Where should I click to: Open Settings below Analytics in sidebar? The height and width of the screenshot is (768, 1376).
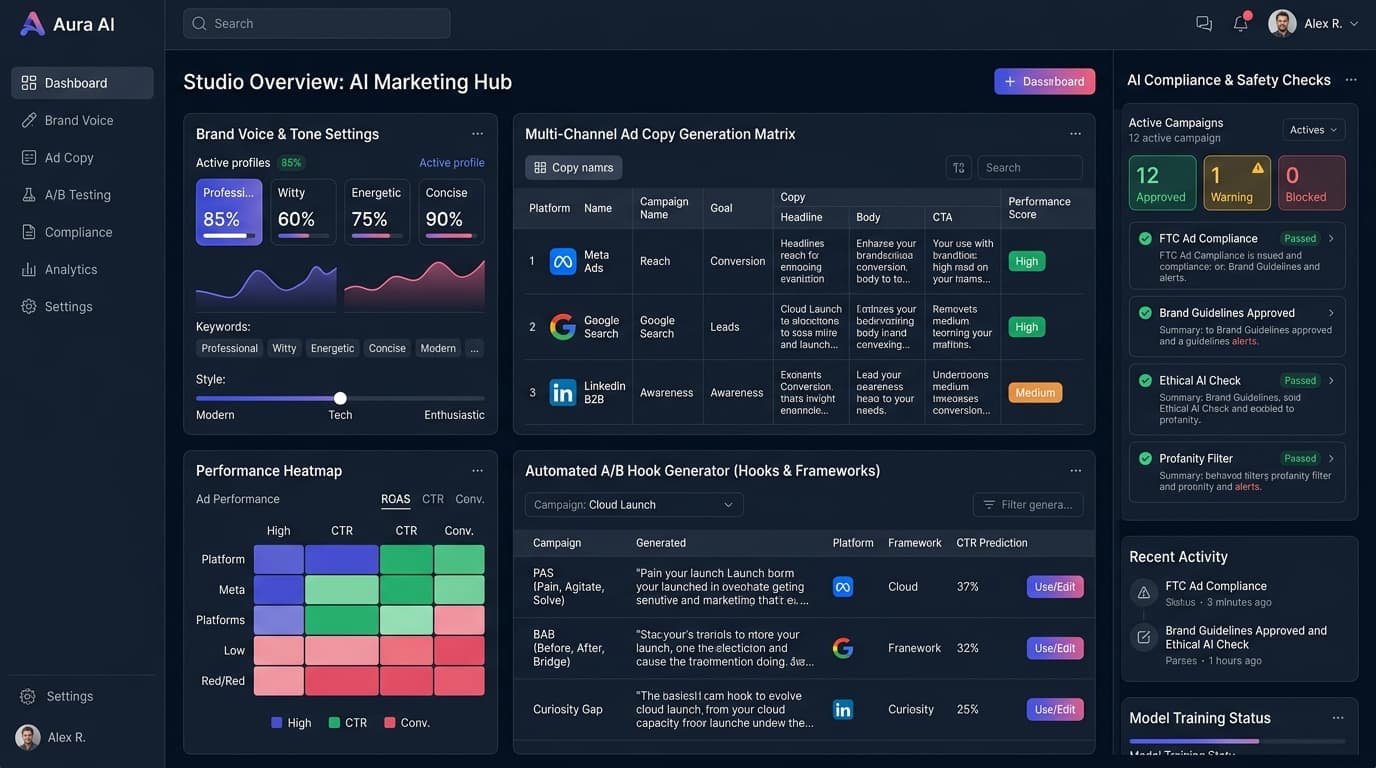(82, 307)
